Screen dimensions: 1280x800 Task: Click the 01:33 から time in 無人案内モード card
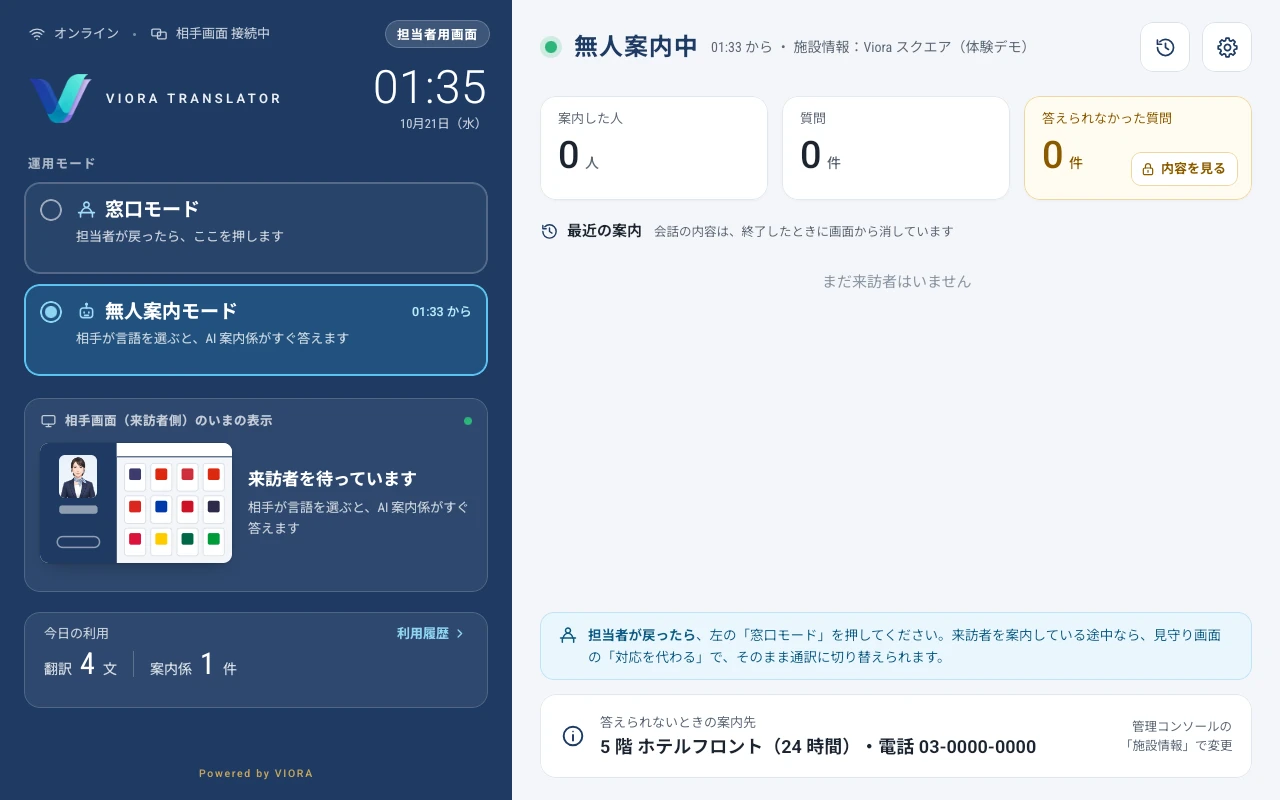(441, 312)
